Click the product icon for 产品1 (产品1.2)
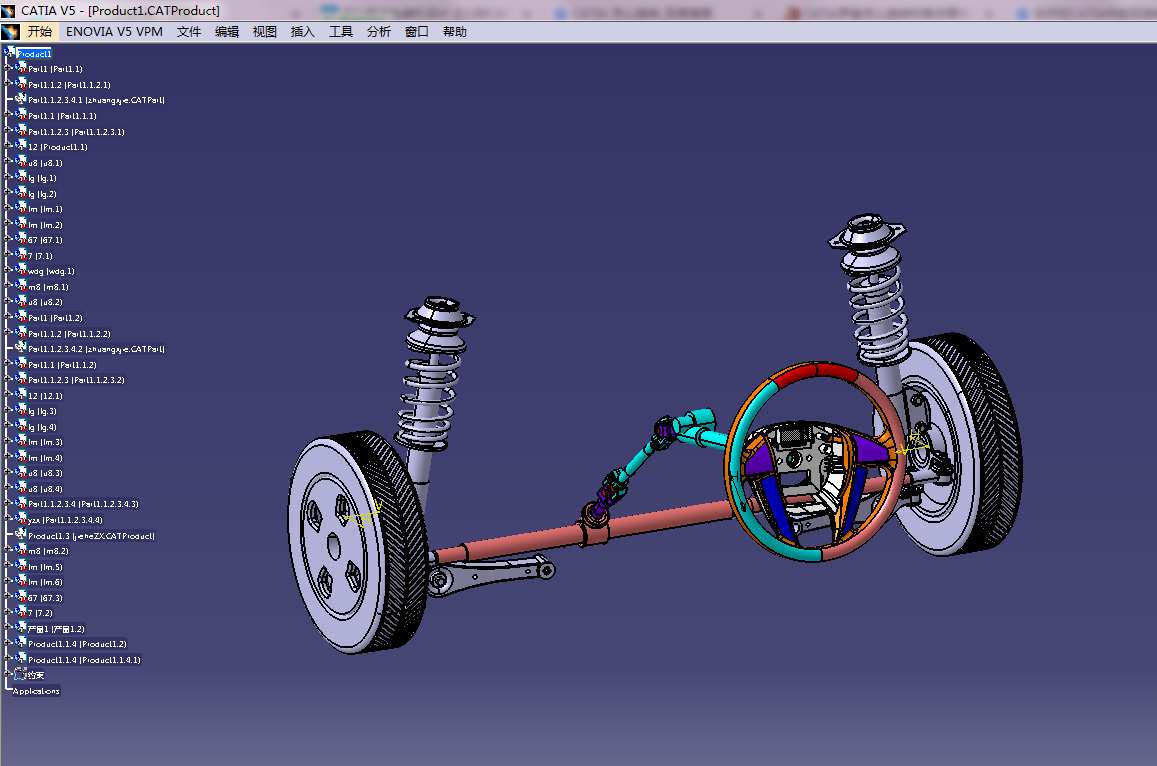1157x766 pixels. [x=21, y=628]
